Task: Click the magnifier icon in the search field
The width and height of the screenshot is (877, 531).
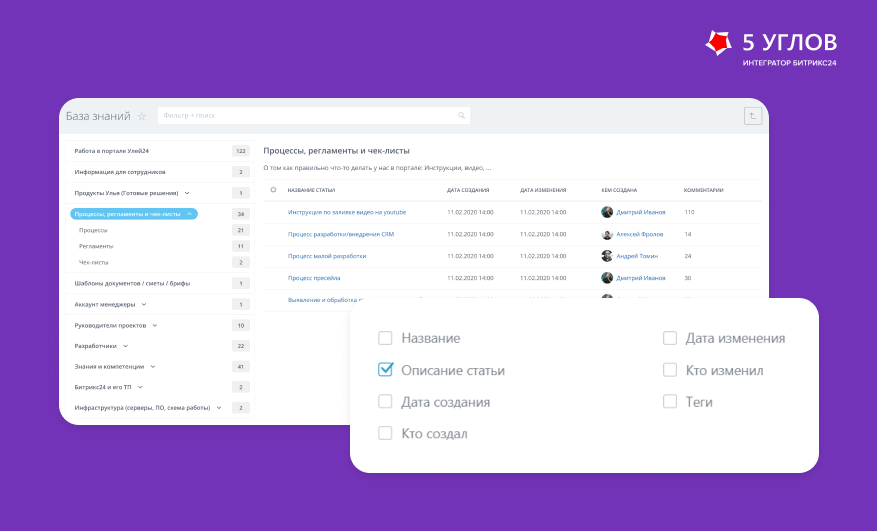Action: pos(461,116)
